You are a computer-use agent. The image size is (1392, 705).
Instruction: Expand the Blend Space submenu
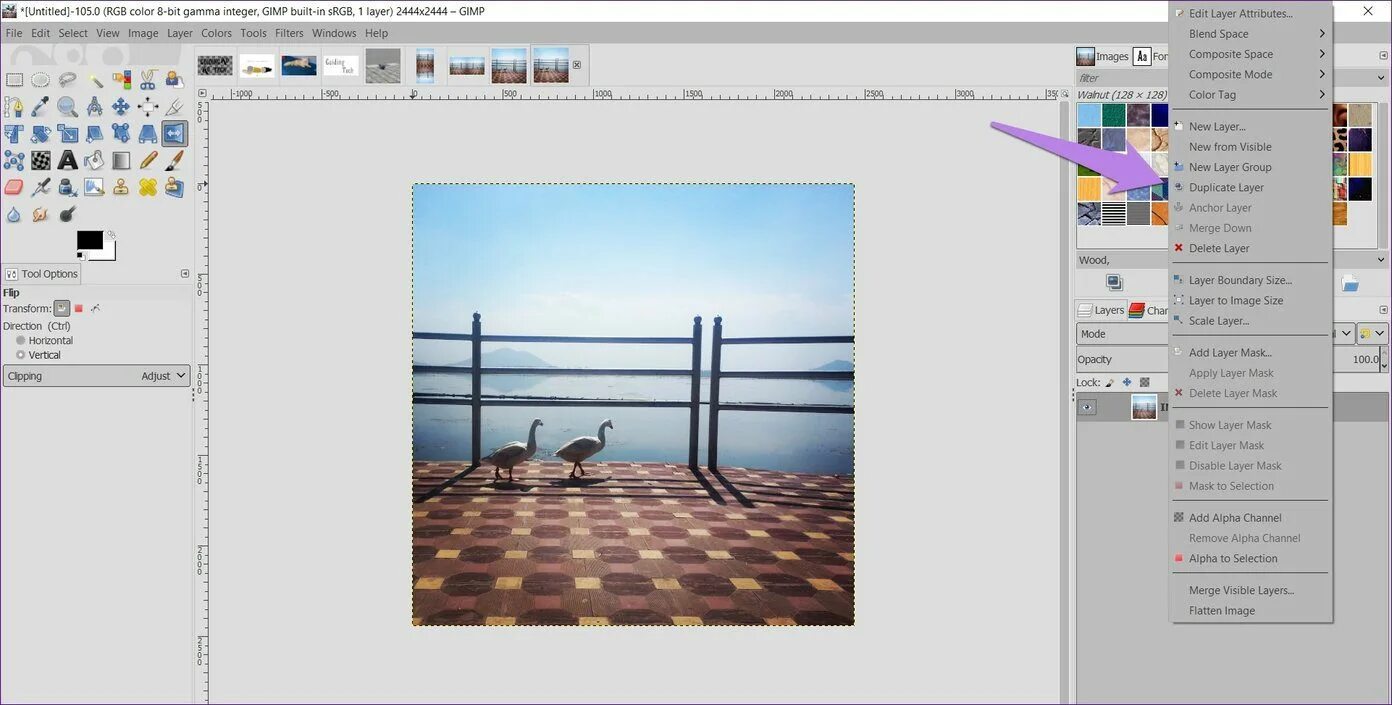[1251, 34]
